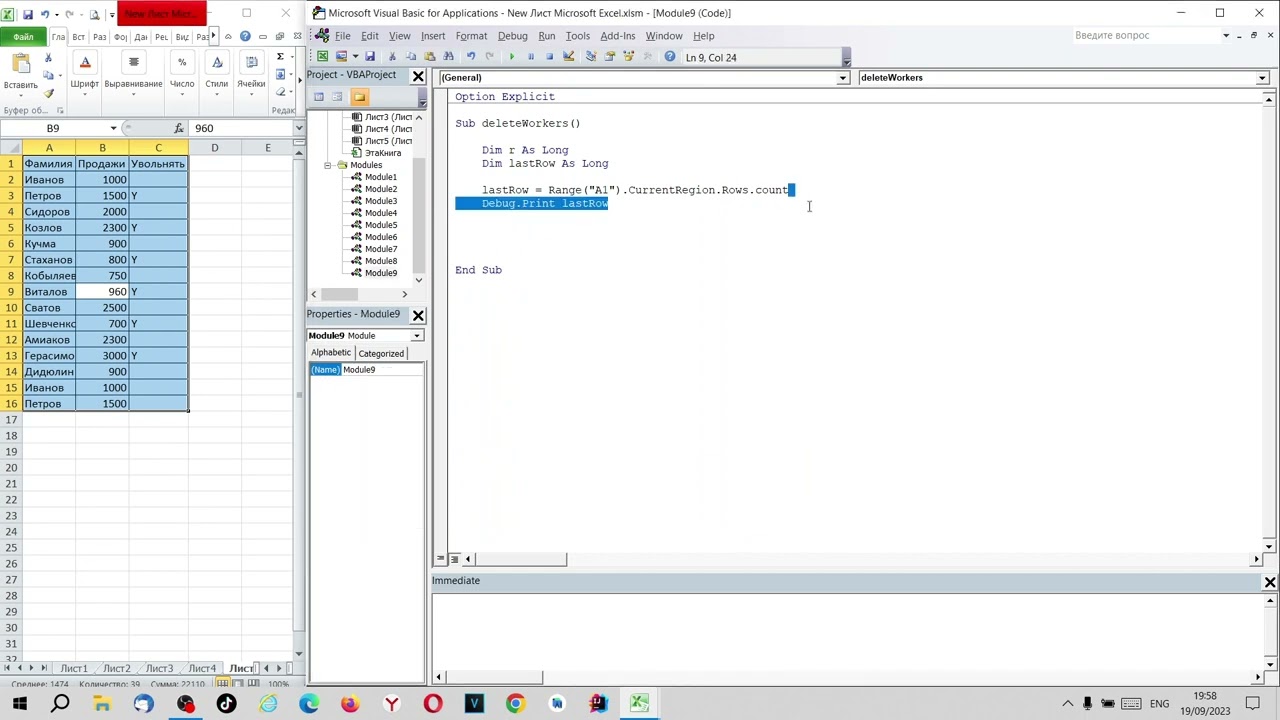The height and width of the screenshot is (720, 1280).
Task: Click the help search field 'Введите вопрос'
Action: click(1146, 36)
